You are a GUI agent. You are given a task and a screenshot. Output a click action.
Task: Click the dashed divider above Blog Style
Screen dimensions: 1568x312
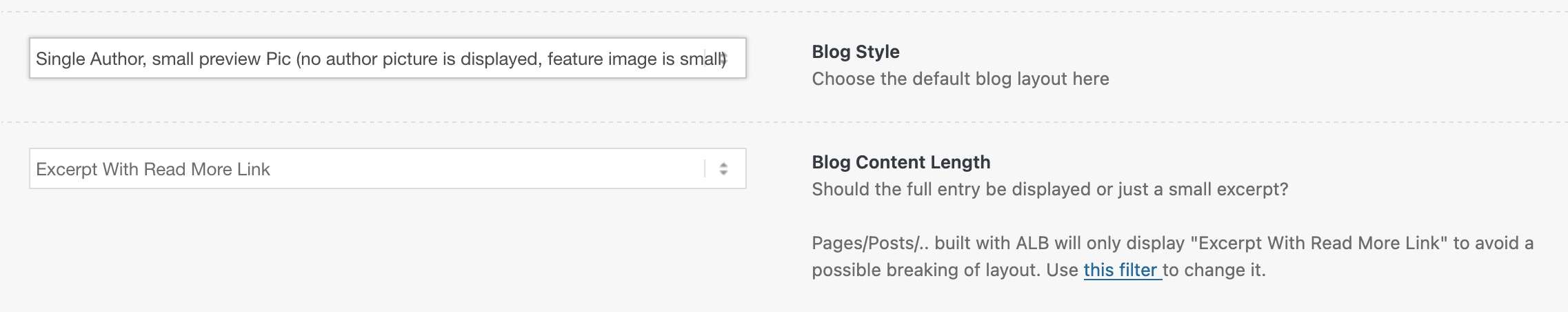pyautogui.click(x=784, y=12)
